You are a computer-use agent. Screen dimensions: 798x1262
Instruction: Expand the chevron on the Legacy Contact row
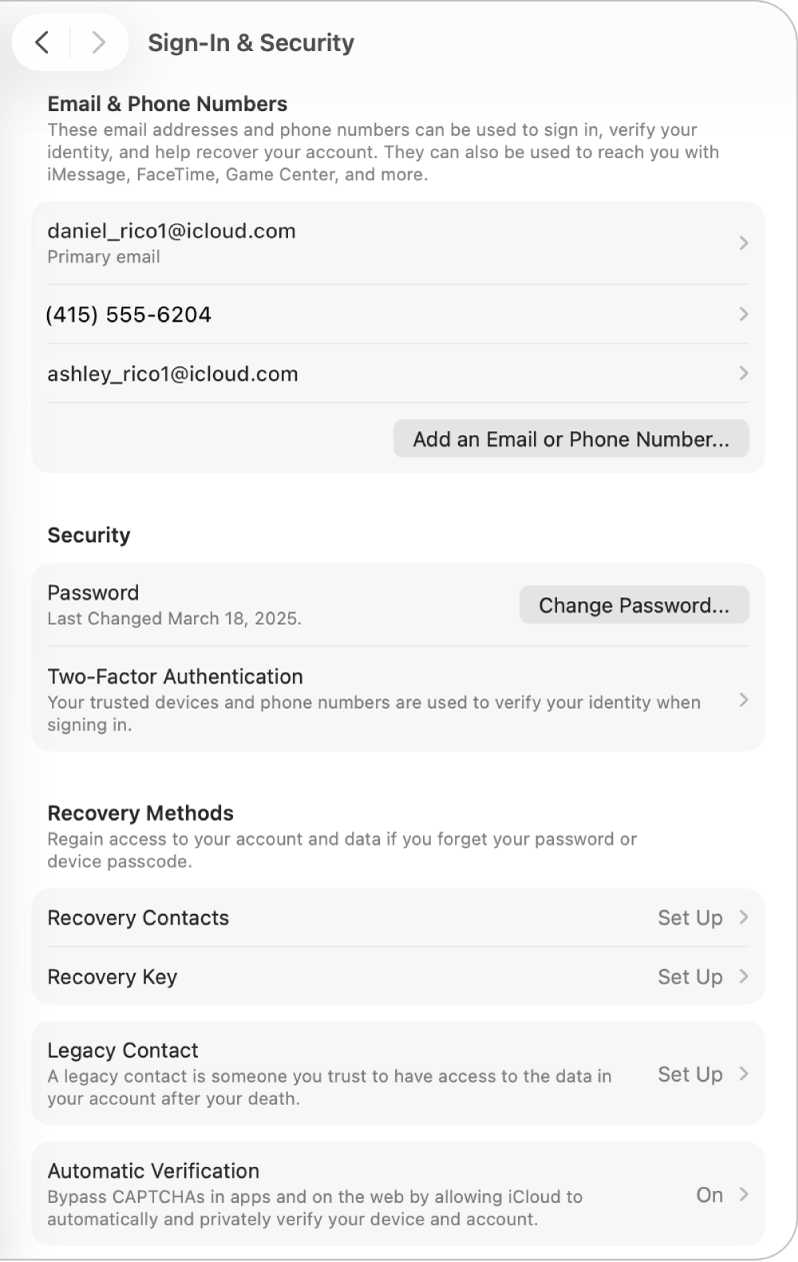pyautogui.click(x=744, y=1074)
